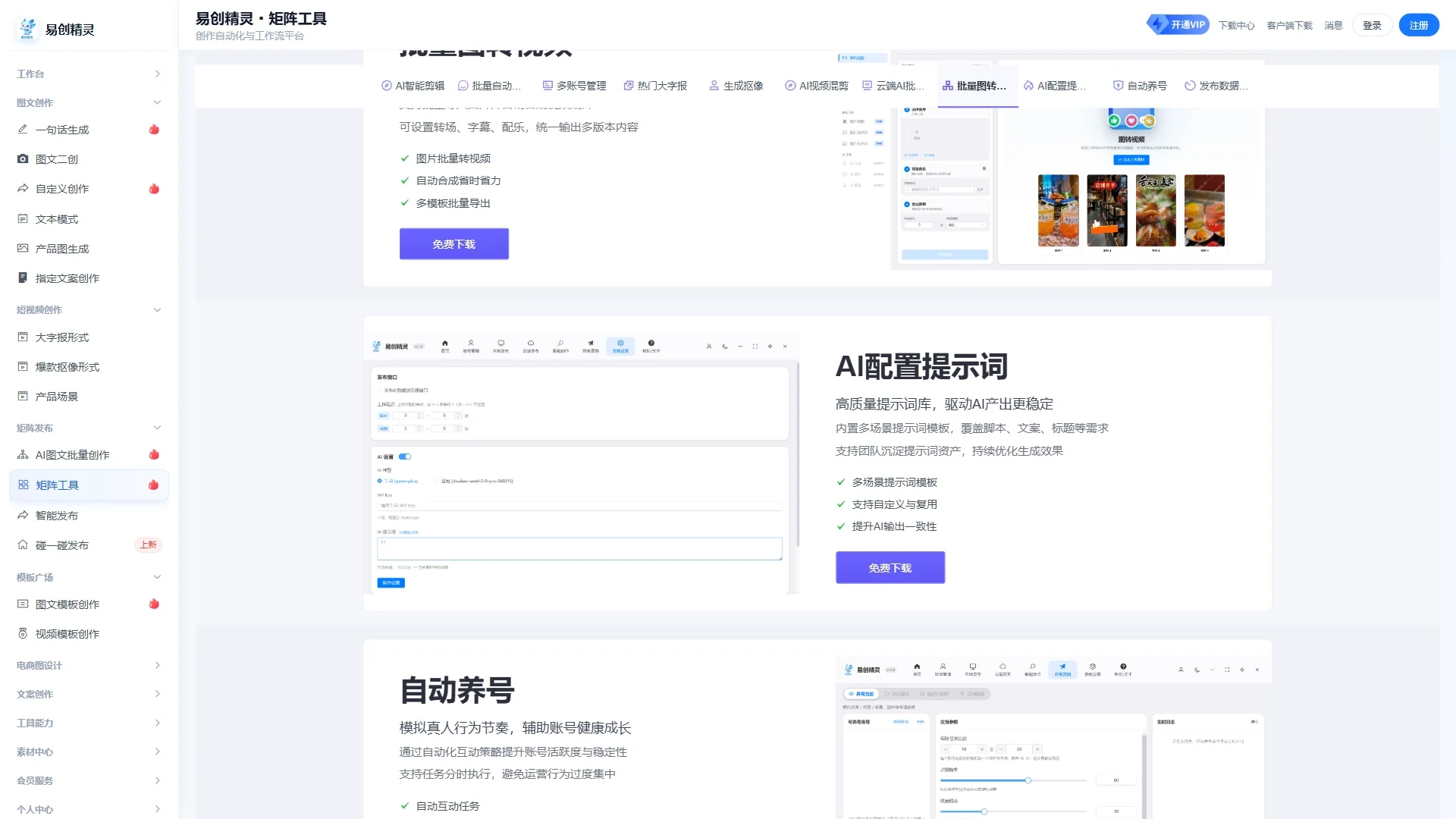The image size is (1456, 819).
Task: Click the 矩阵工具 grid icon
Action: coord(24,485)
